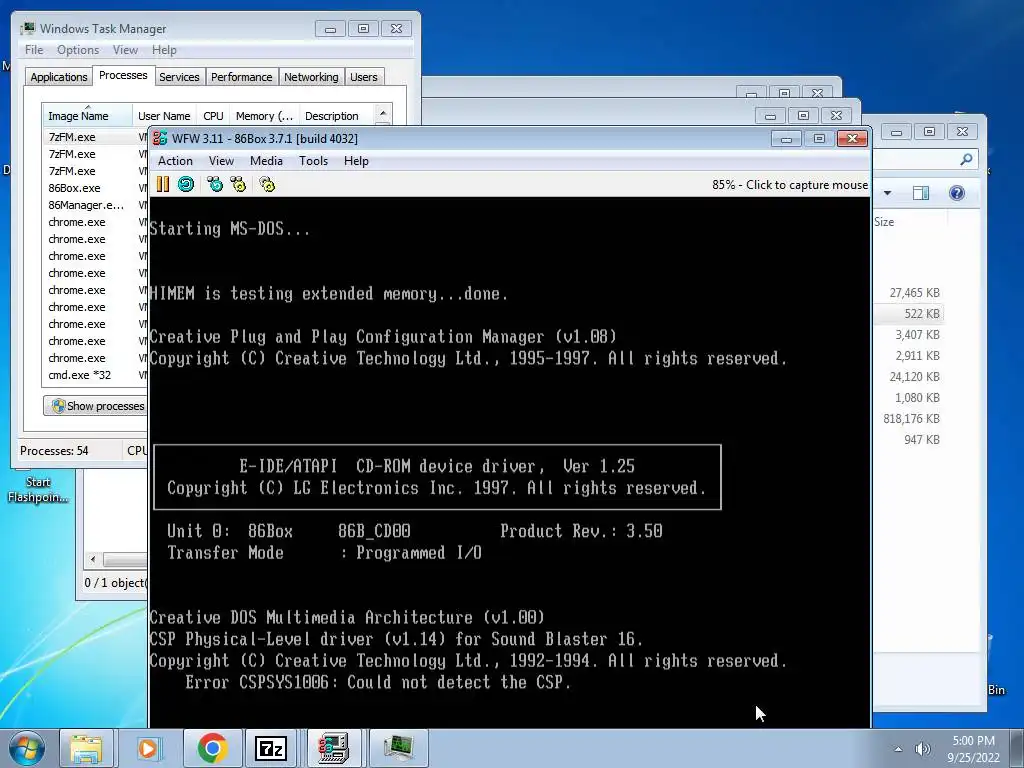Open the Help menu in 86Box
Screen dimensions: 1024x768
[x=356, y=161]
